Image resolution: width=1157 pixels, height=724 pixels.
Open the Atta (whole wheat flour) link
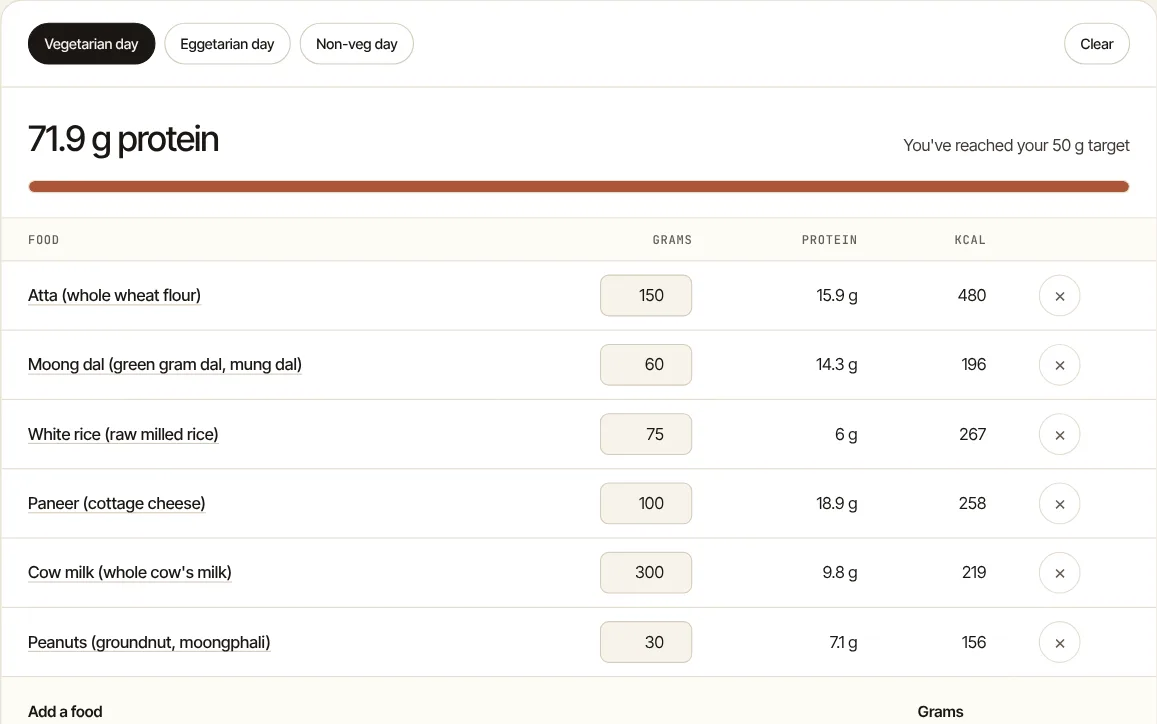(x=114, y=295)
